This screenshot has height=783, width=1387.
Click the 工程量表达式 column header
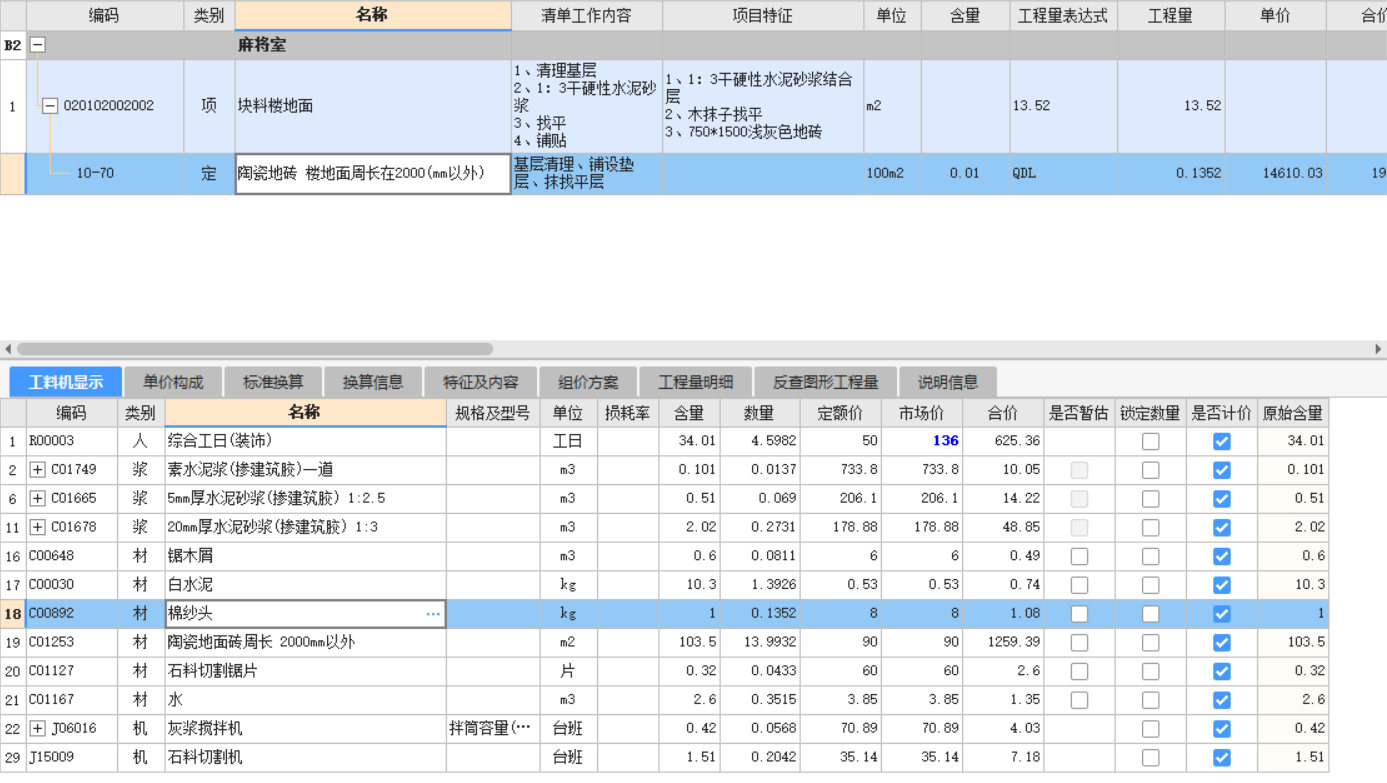point(1063,15)
